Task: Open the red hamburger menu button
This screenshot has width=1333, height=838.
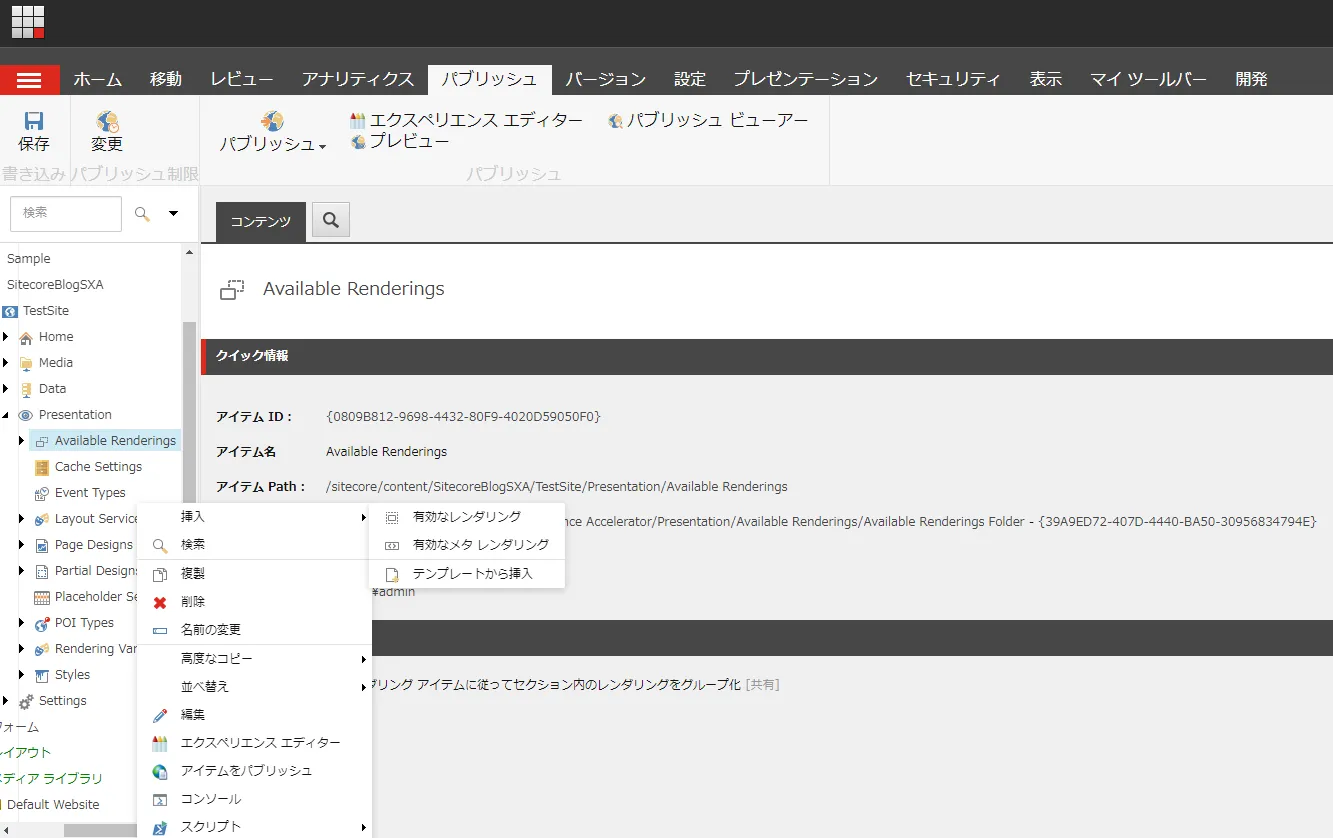Action: click(30, 80)
